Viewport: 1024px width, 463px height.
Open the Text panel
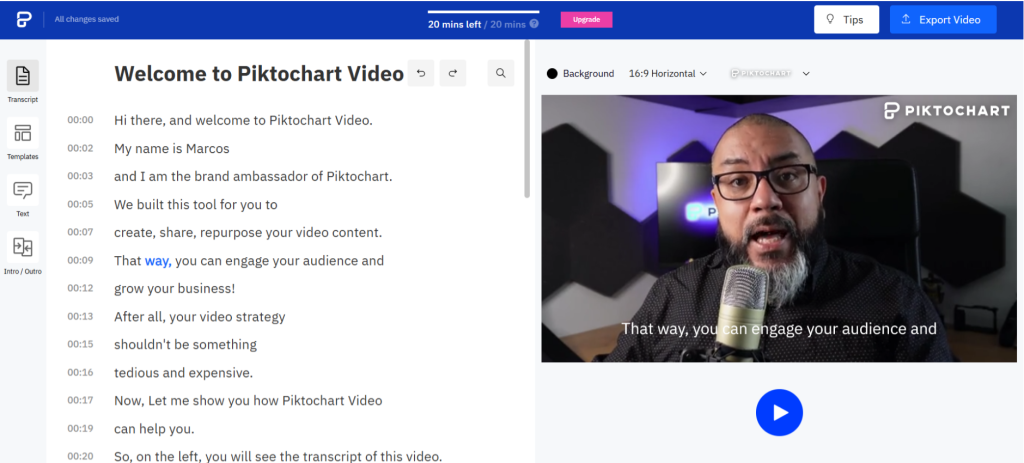point(23,195)
